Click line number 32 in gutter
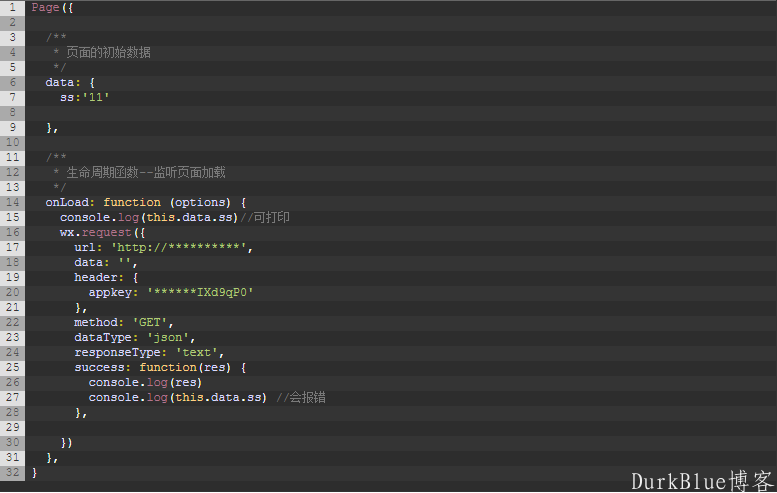 point(13,473)
